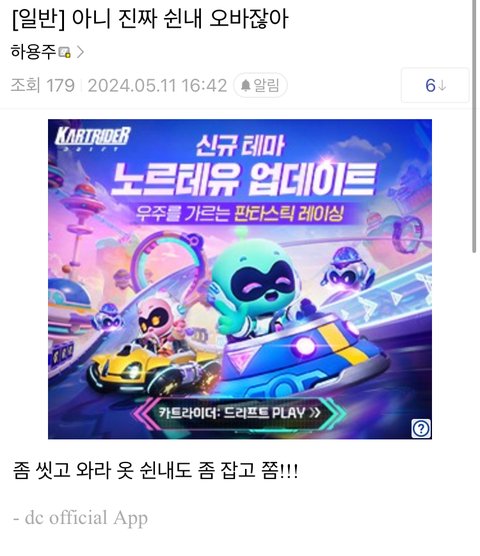
Task: Click 우주를 가르는 판타스틱 레이싱 subtitle ribbon
Action: point(240,214)
